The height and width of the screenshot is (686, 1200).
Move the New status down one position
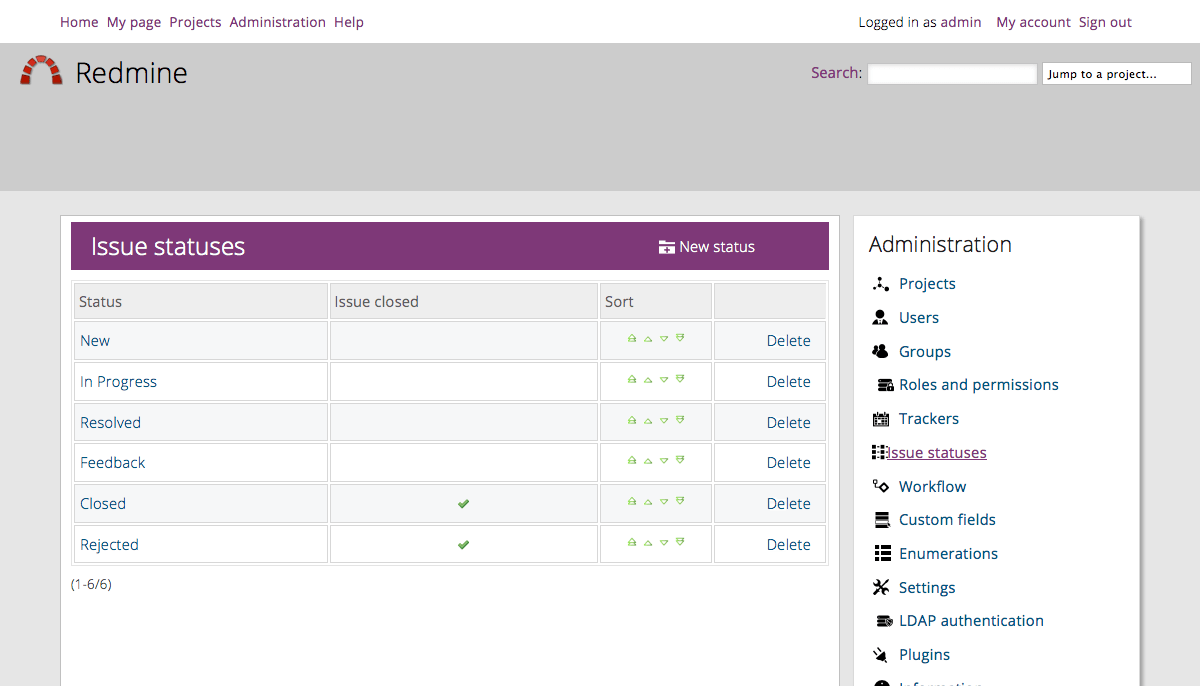[x=664, y=339]
